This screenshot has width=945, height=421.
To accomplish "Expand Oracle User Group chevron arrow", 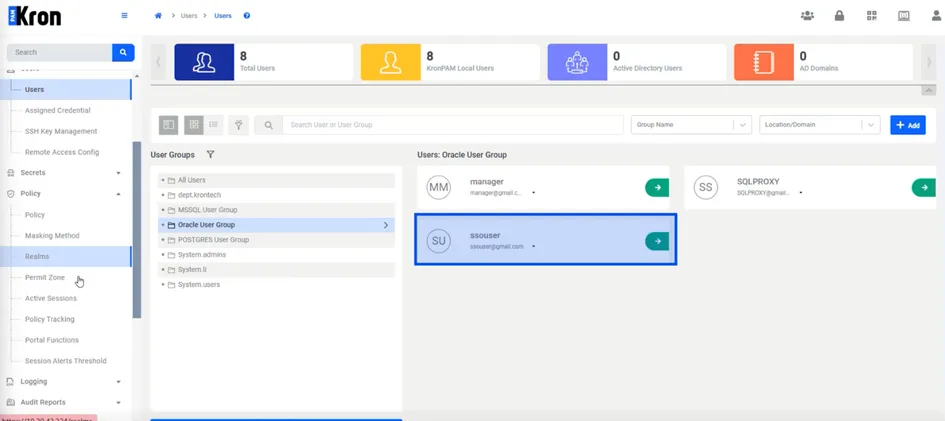I will [x=386, y=225].
